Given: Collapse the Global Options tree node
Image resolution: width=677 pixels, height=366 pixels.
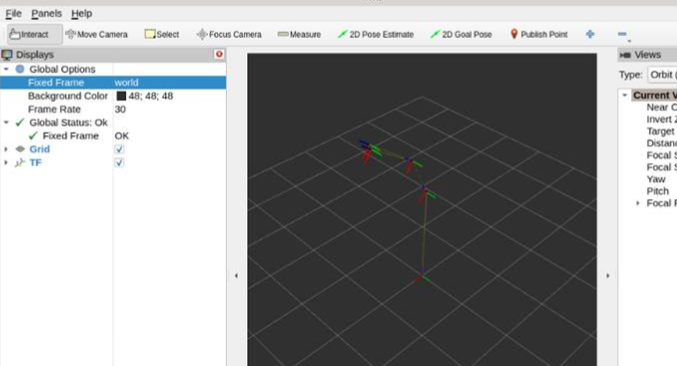Looking at the screenshot, I should [6, 69].
